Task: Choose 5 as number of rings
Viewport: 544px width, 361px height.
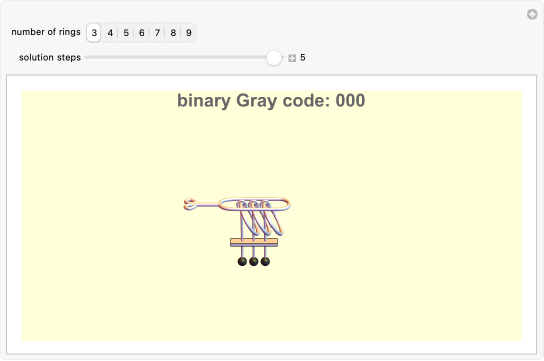Action: pyautogui.click(x=126, y=33)
